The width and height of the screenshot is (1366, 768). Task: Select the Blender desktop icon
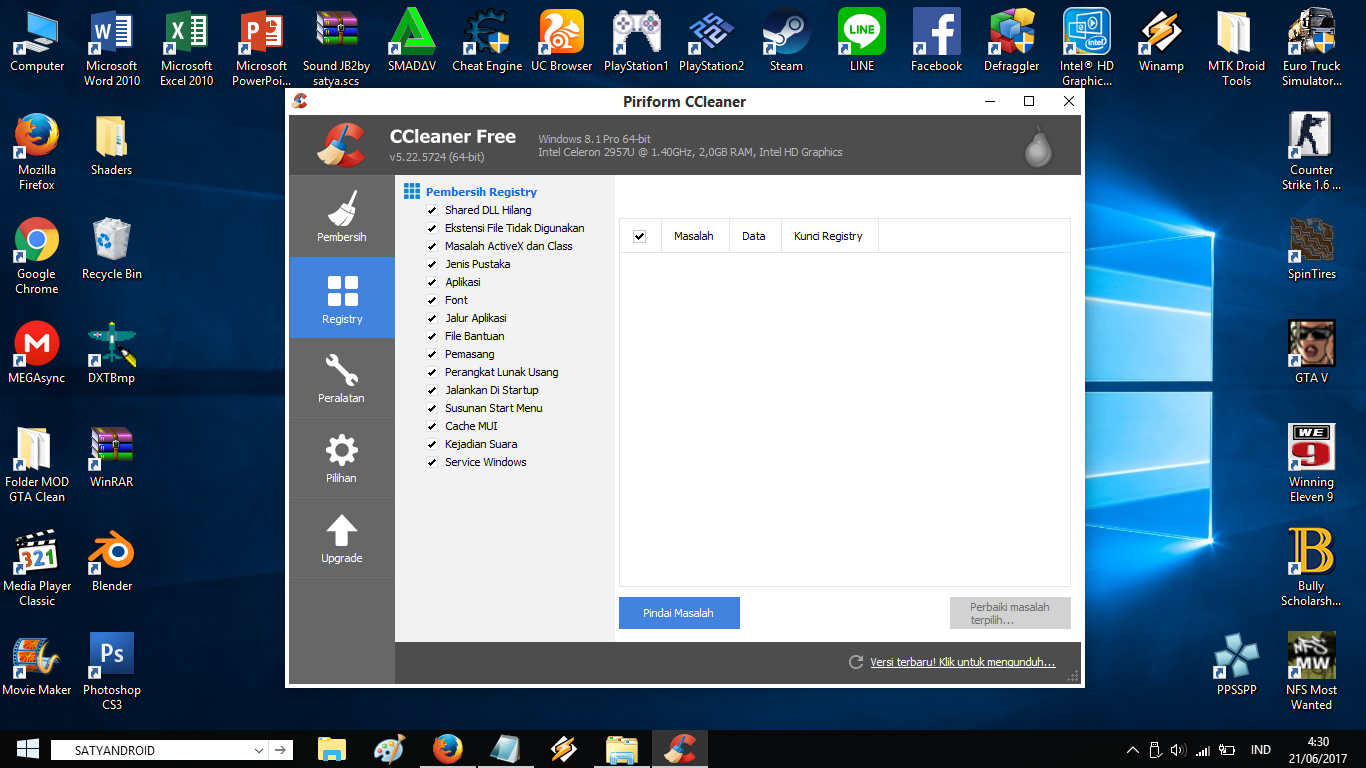[112, 562]
